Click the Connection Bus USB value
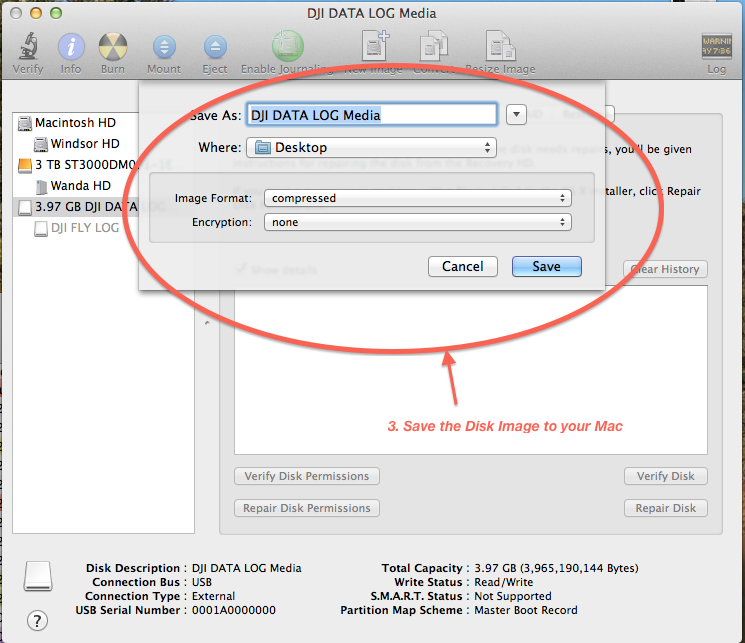Viewport: 745px width, 643px height. point(201,582)
